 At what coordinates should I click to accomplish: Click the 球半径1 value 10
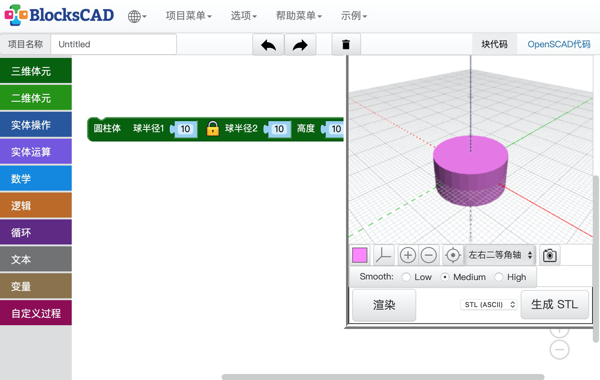pos(185,129)
